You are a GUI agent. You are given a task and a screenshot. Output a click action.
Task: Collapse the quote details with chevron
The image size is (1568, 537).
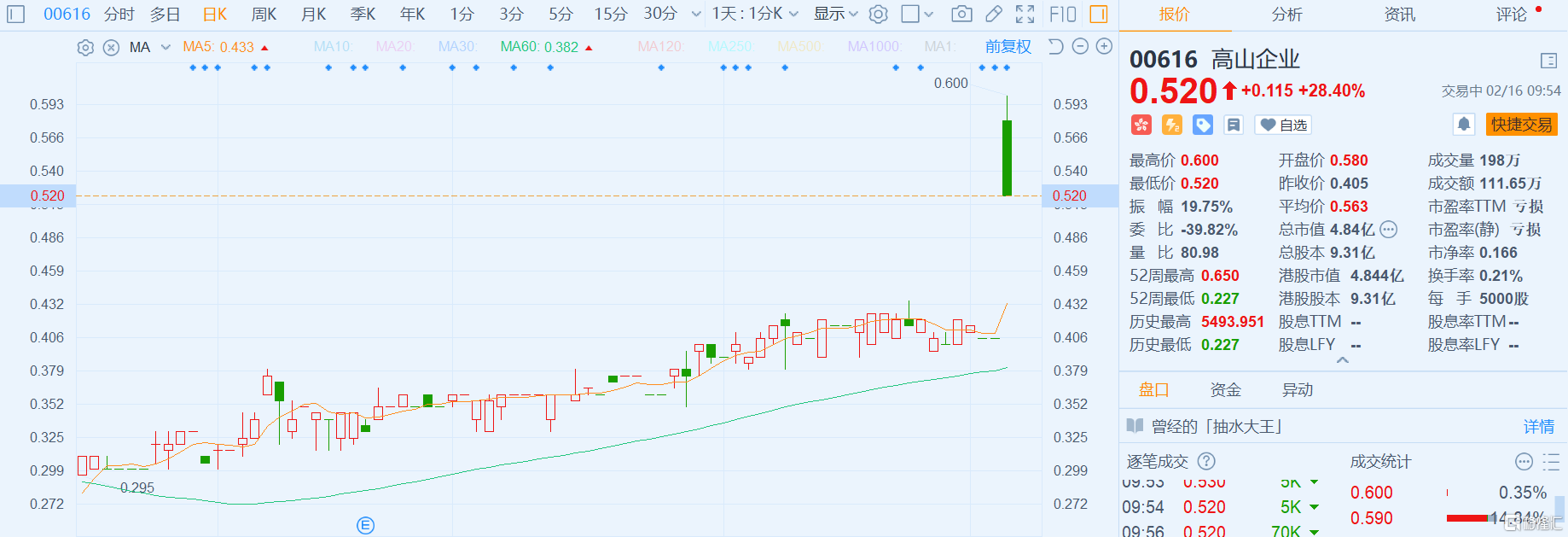[x=1342, y=361]
